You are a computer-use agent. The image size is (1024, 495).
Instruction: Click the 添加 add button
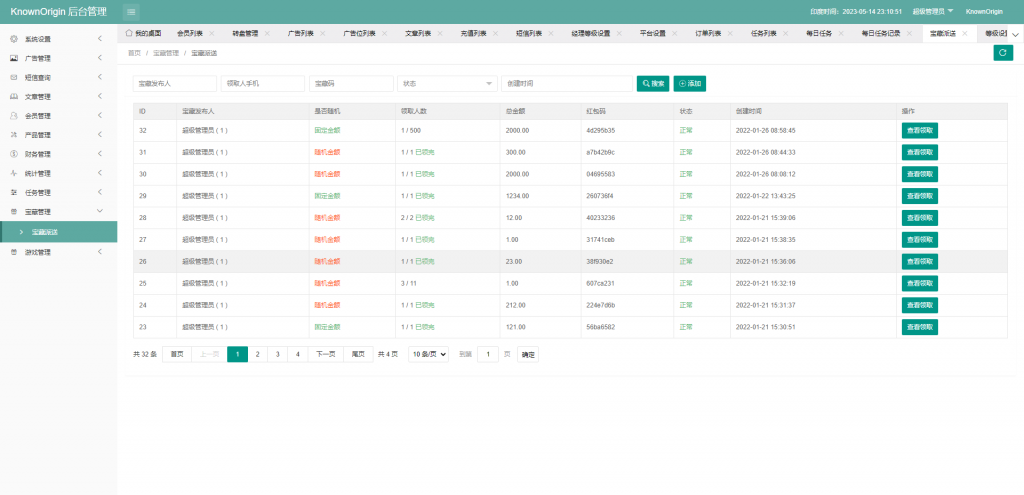(696, 84)
